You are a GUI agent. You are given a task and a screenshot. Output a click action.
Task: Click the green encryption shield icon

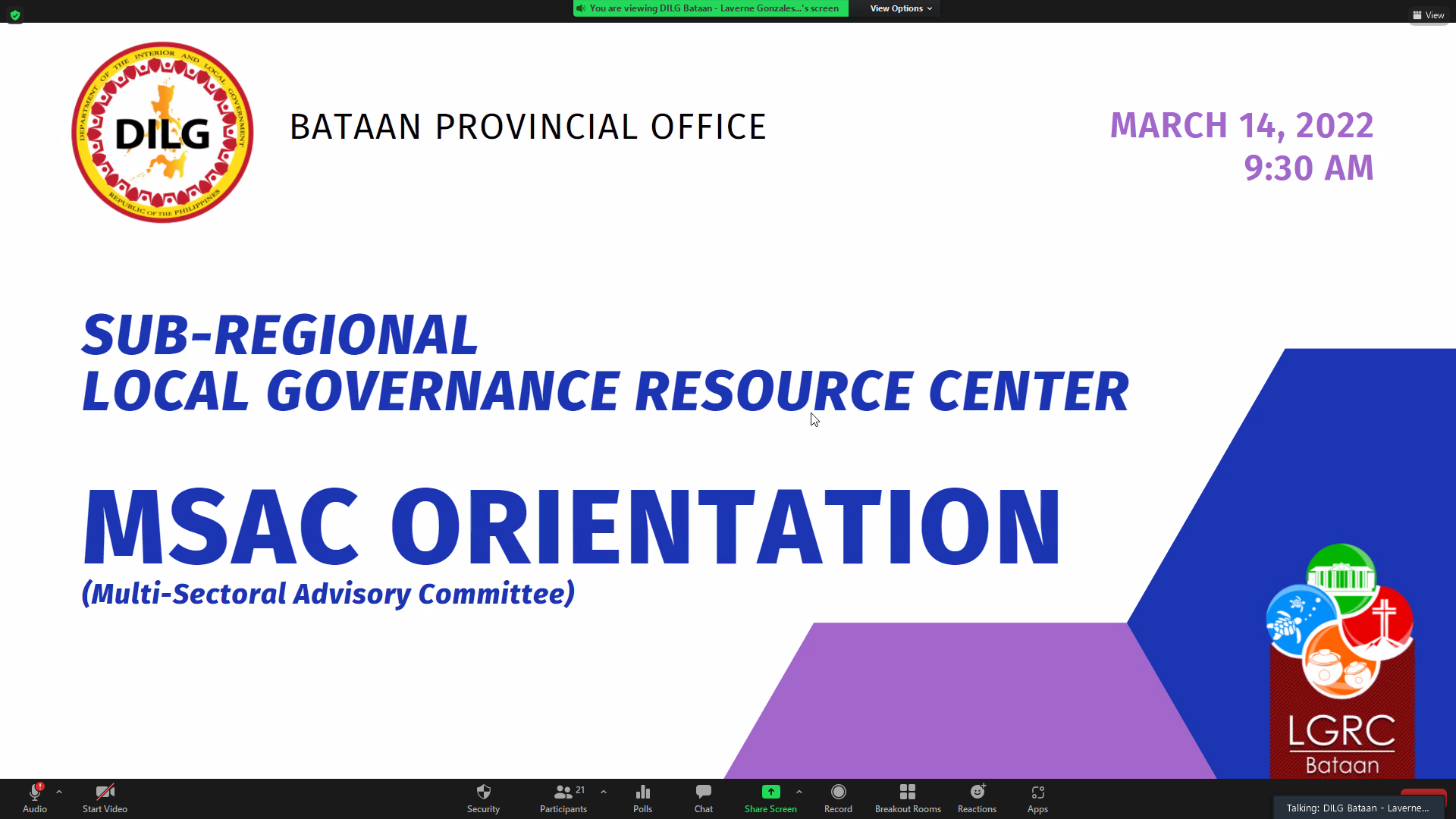coord(15,15)
